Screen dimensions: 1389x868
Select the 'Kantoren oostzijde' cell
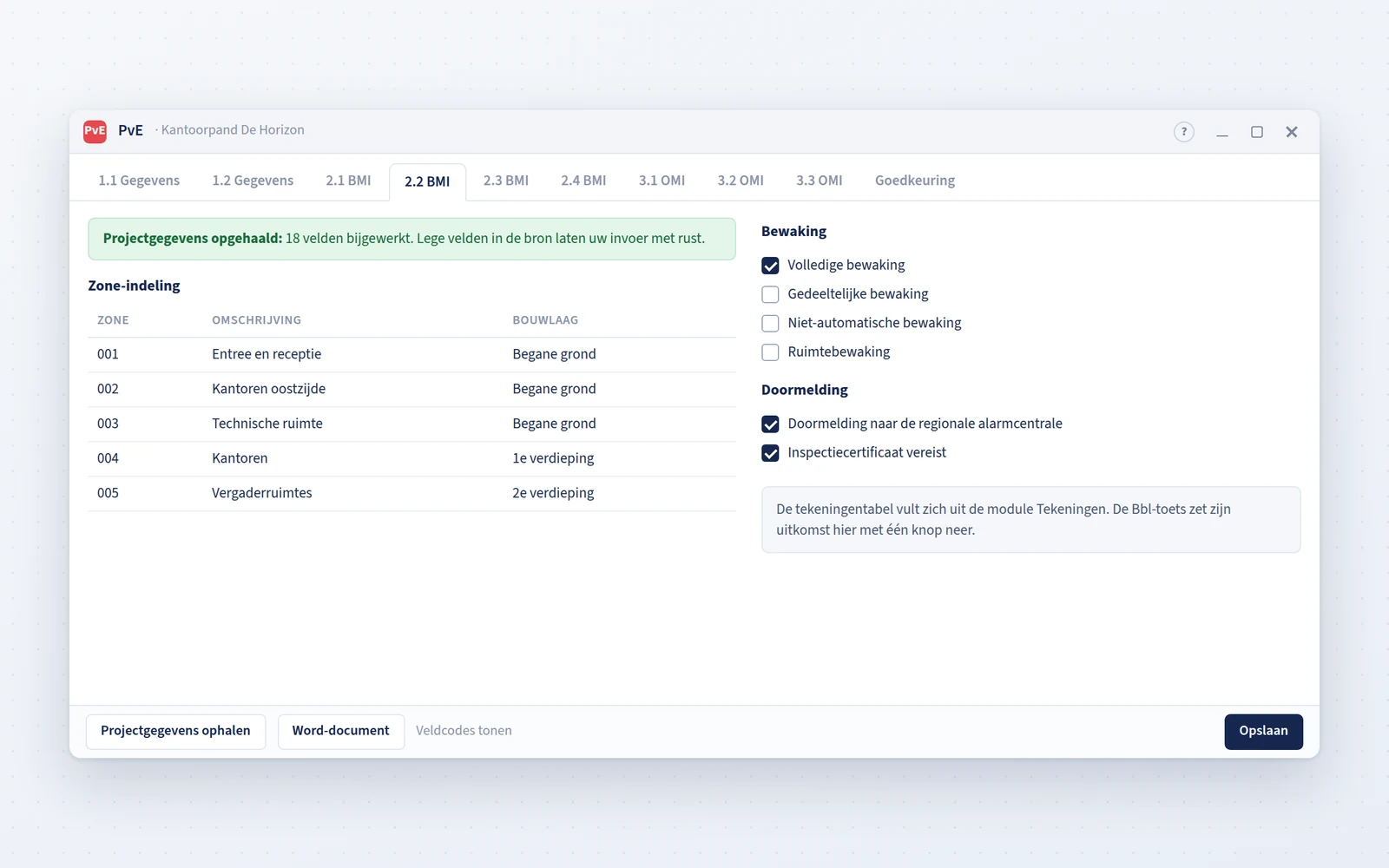tap(269, 389)
